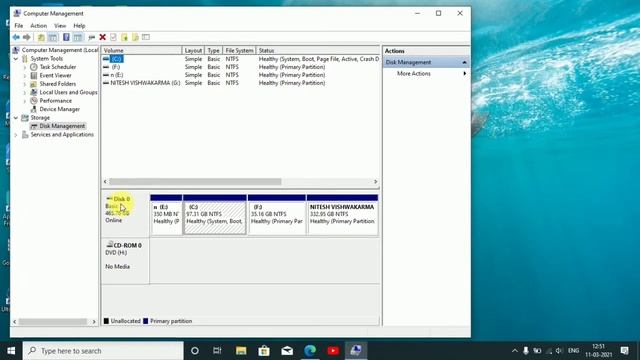Click the Up one level folder icon

tap(41, 38)
